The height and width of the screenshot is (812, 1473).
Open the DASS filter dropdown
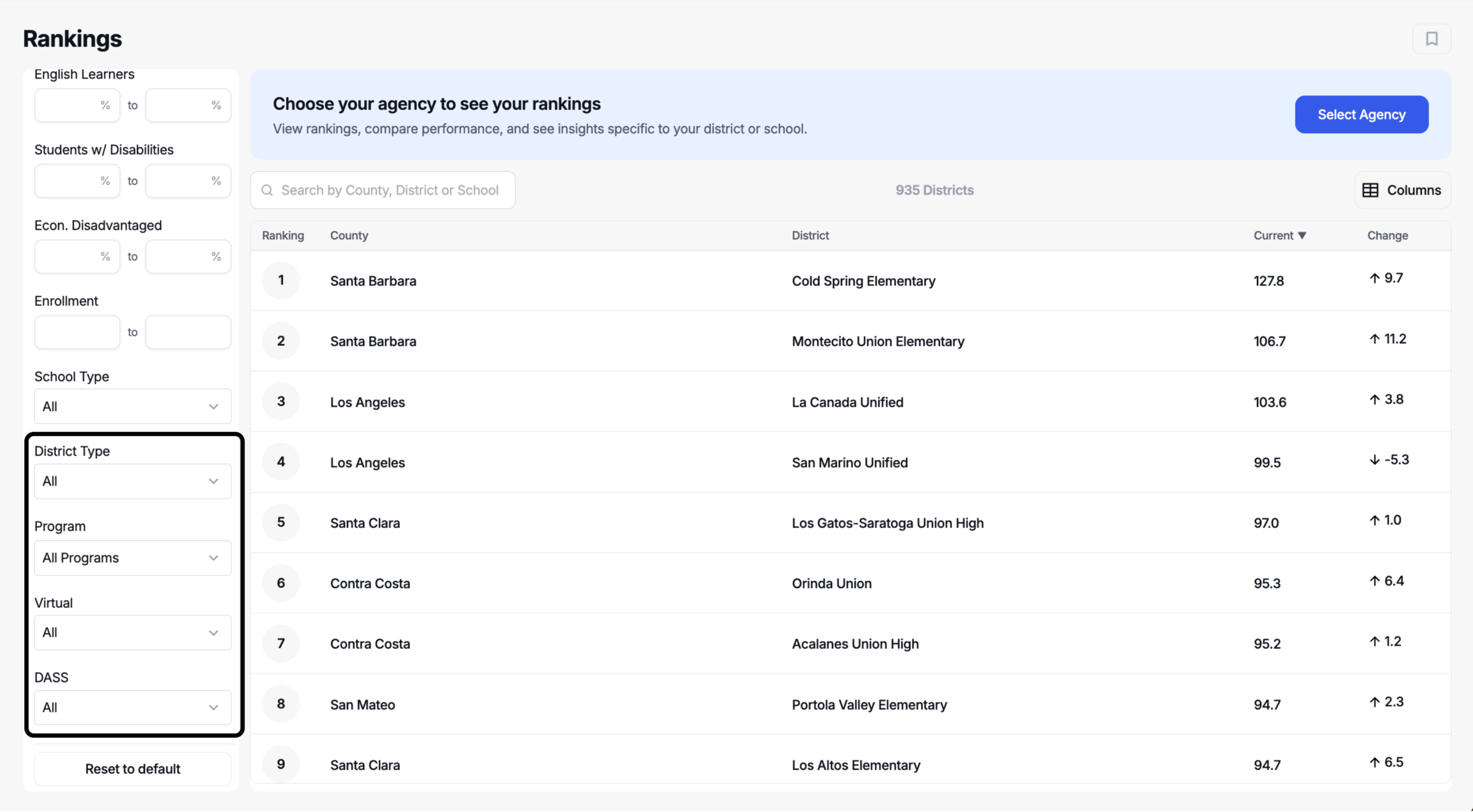pyautogui.click(x=133, y=707)
